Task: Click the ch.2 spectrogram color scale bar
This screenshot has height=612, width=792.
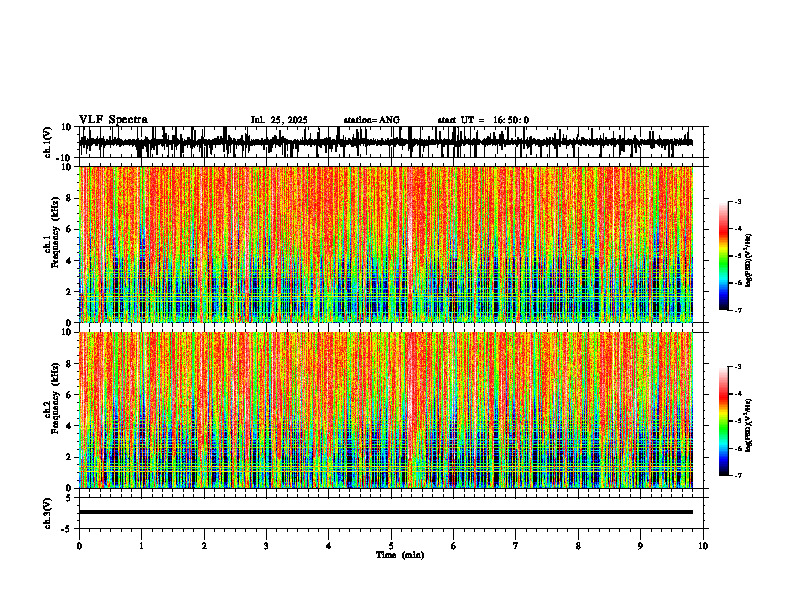Action: point(724,421)
